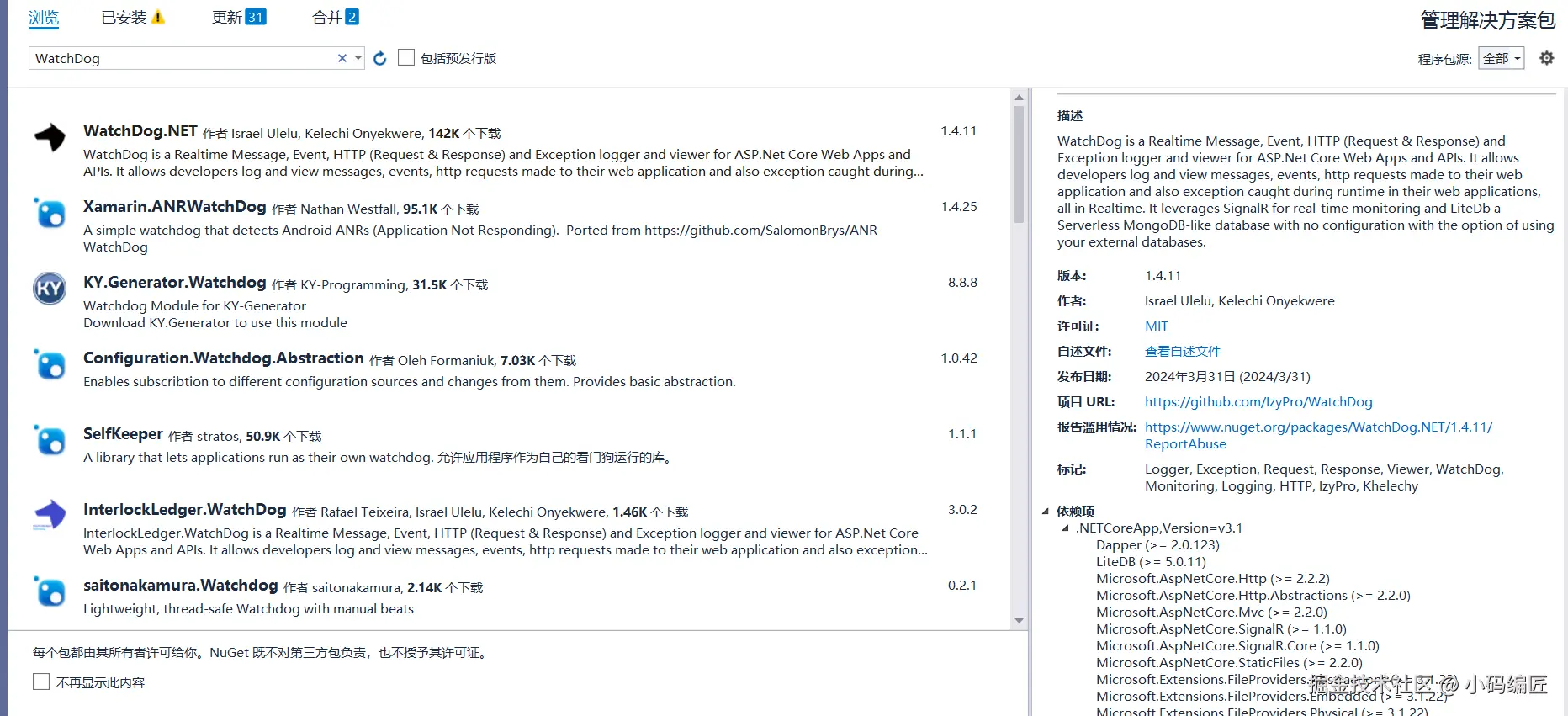Select the SelfKeeper package title
This screenshot has height=716, width=1568.
(x=123, y=434)
